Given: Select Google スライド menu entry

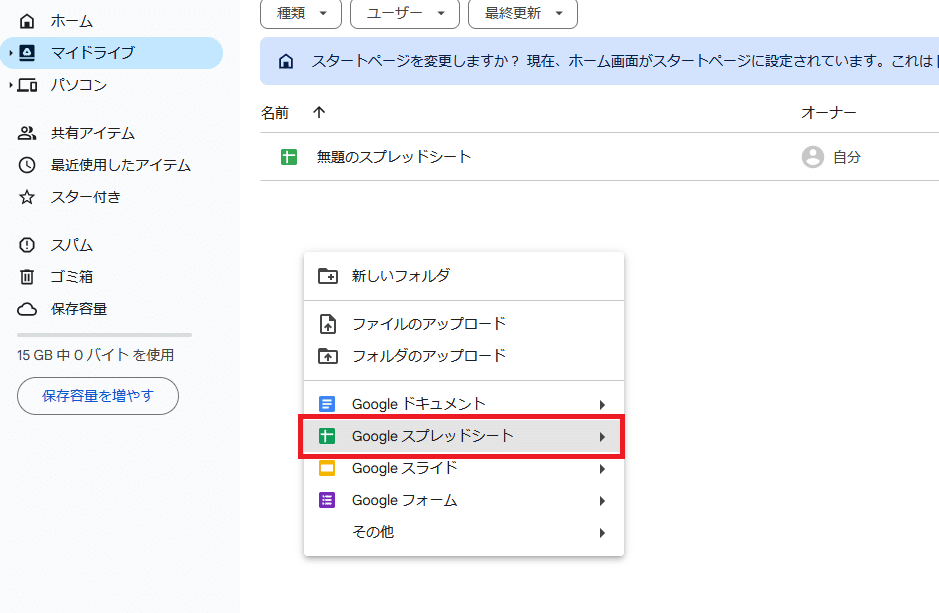Looking at the screenshot, I should (464, 468).
